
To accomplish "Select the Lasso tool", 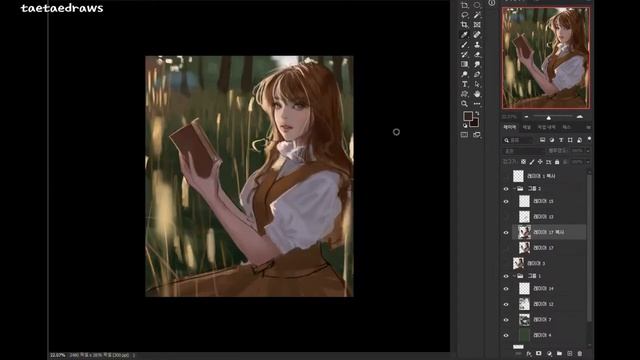I will click(x=464, y=15).
